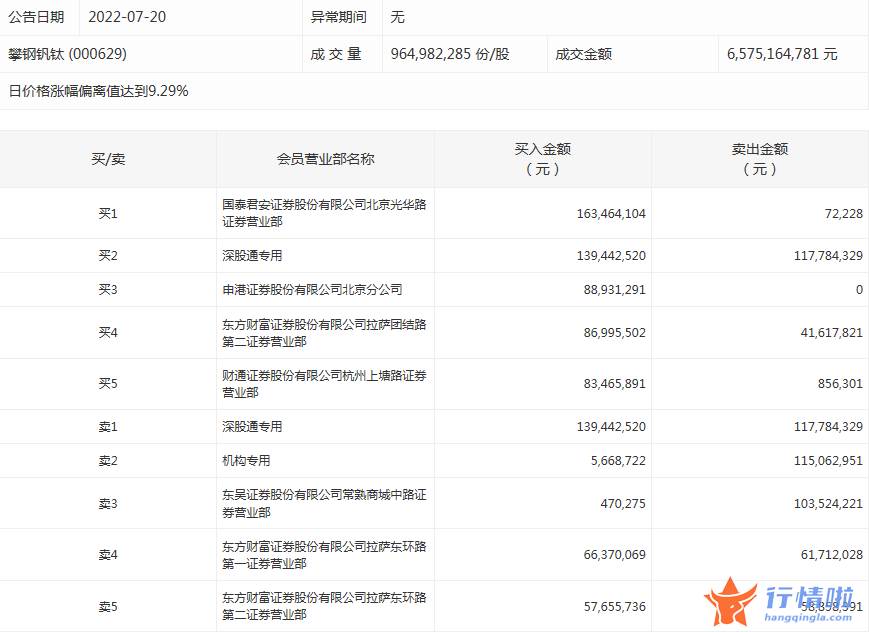Select the 卖5 row label
869x632 pixels.
[108, 606]
